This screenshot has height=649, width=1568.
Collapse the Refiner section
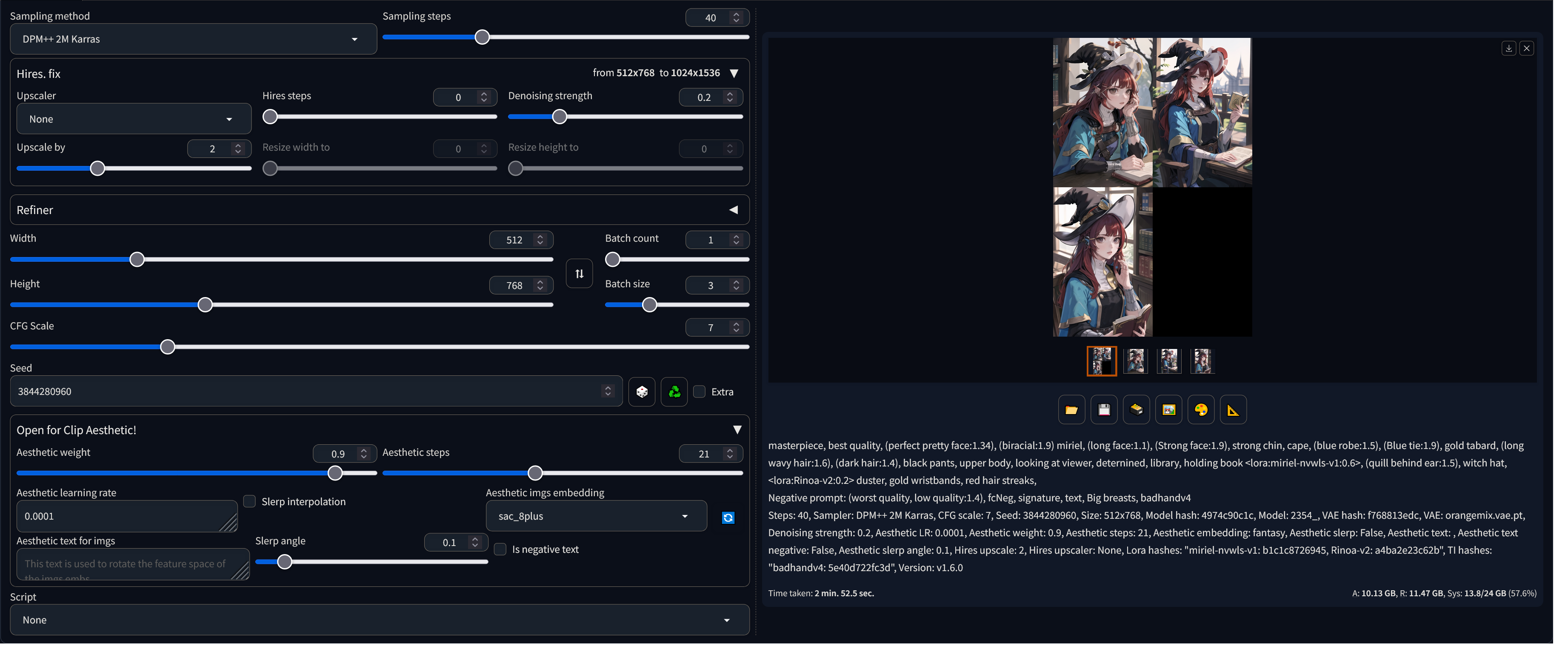pos(734,210)
